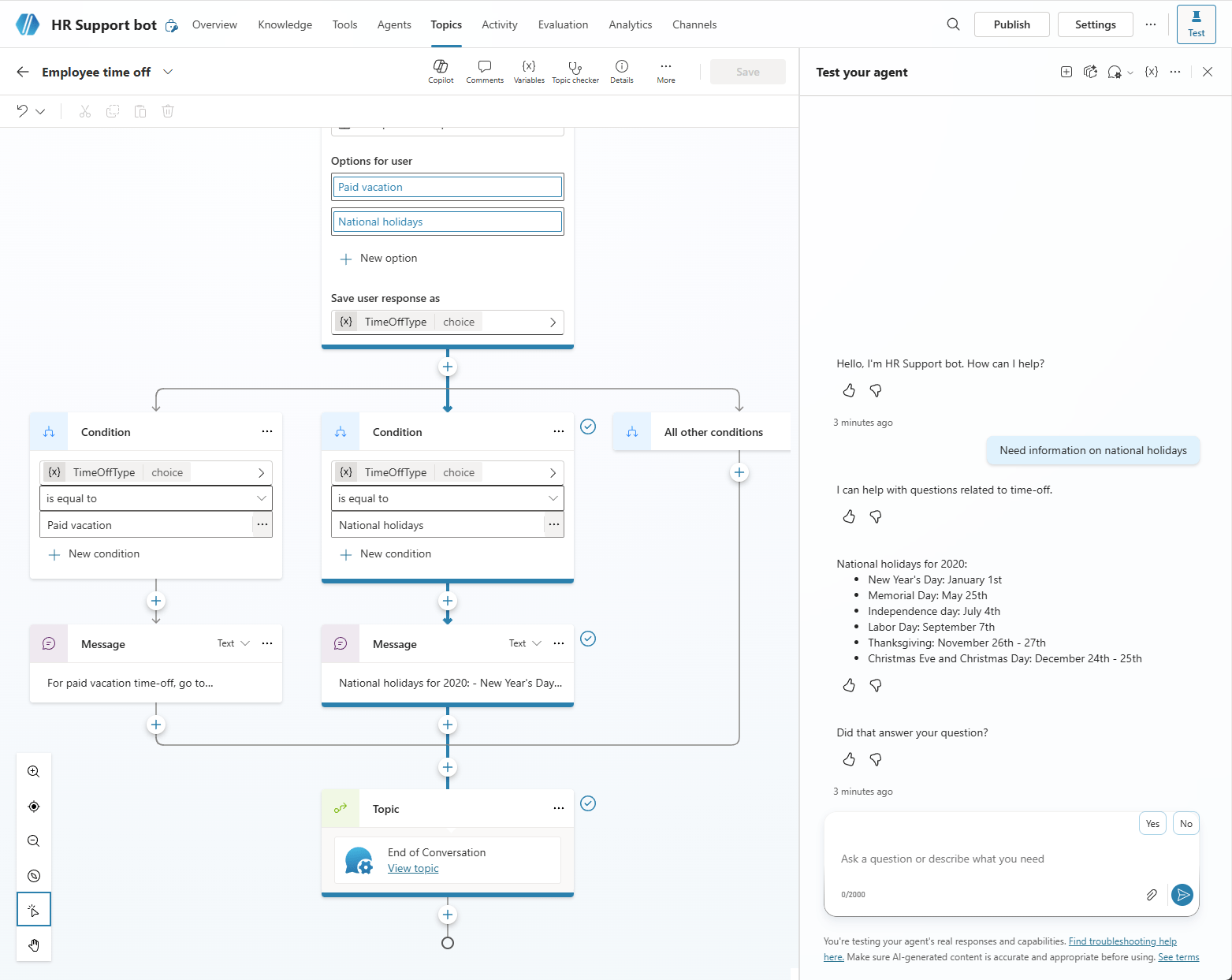Zoom in on the canvas
The height and width of the screenshot is (980, 1232).
[x=34, y=772]
